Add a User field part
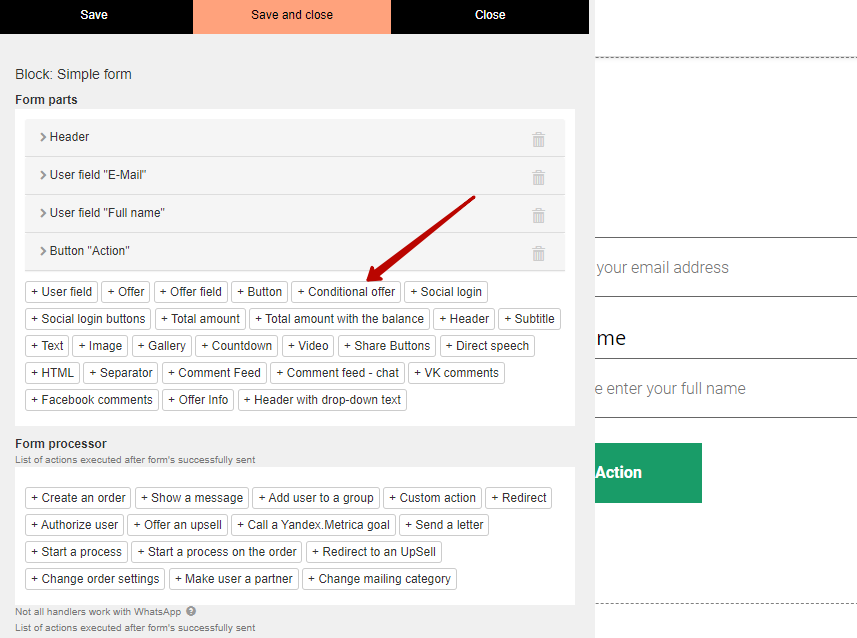This screenshot has width=857, height=638. (x=61, y=292)
